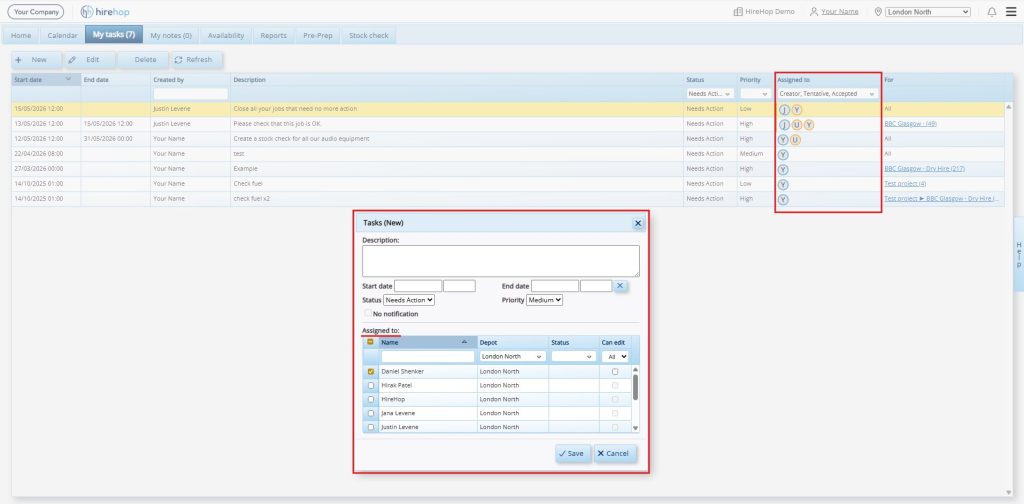The width and height of the screenshot is (1024, 504).
Task: Open the Stock check tab
Action: pos(369,35)
